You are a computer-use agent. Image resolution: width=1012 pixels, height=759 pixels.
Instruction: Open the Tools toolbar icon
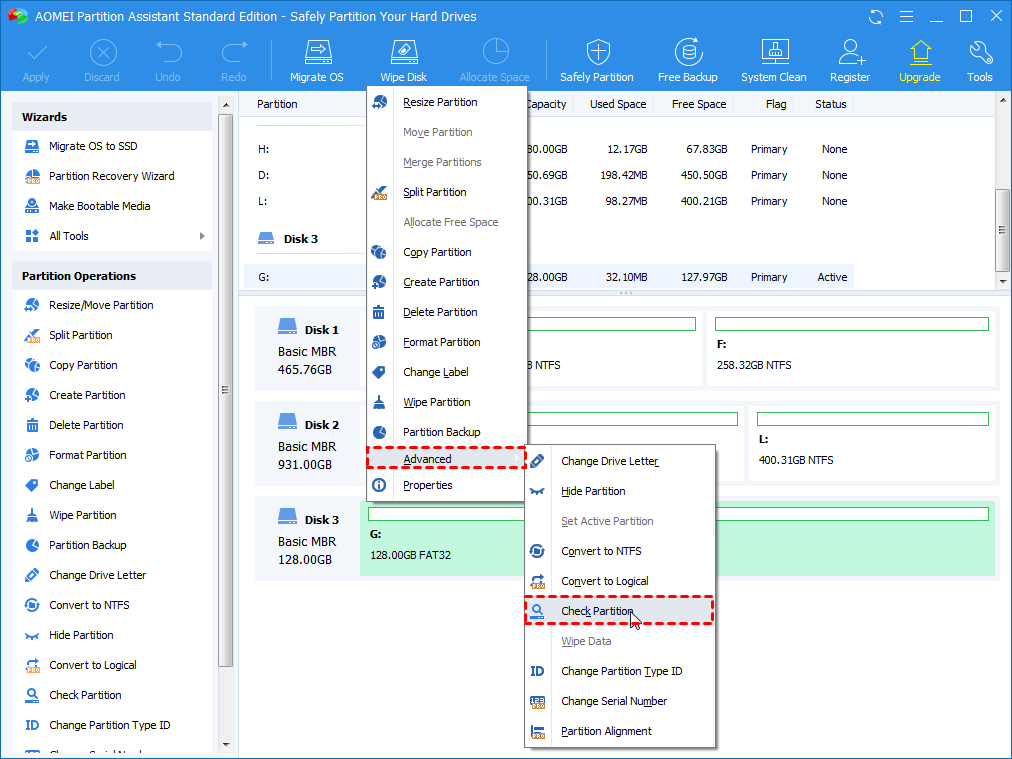point(979,61)
